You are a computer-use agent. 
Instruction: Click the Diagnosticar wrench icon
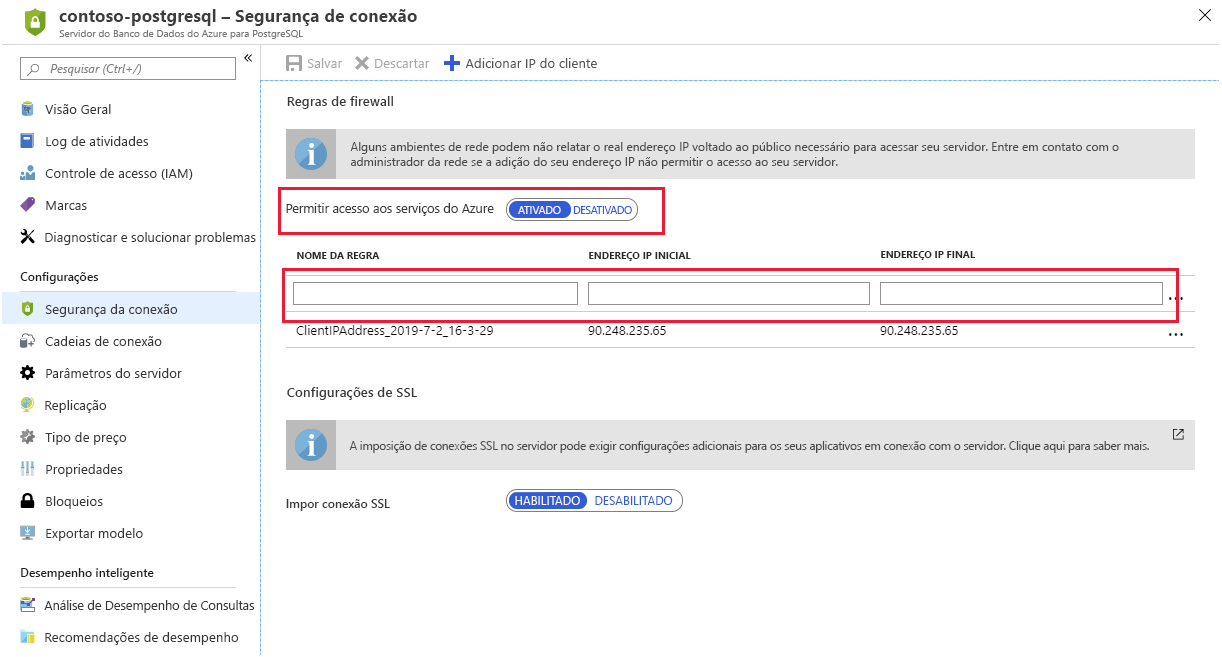pyautogui.click(x=28, y=237)
